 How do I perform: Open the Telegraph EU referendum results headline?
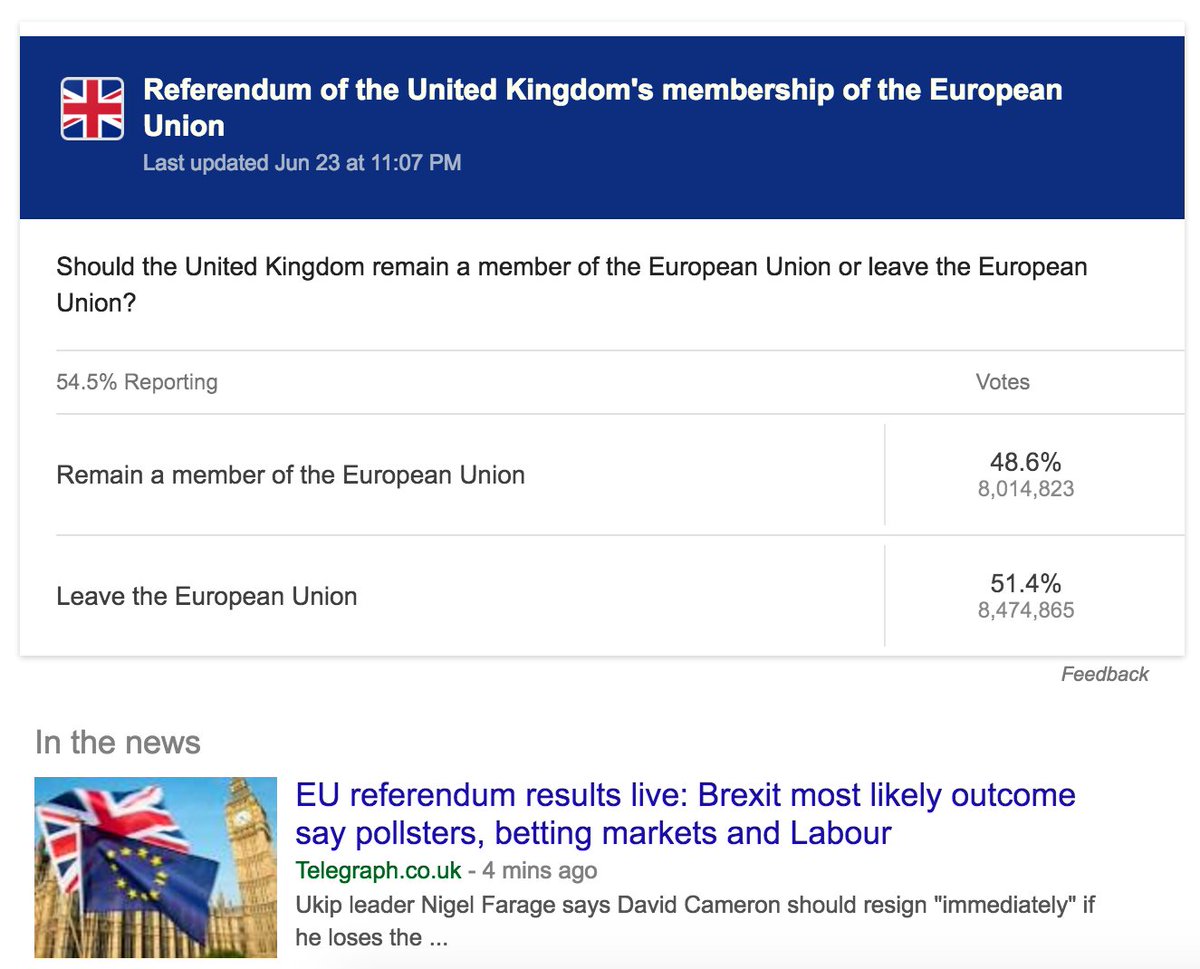tap(685, 813)
